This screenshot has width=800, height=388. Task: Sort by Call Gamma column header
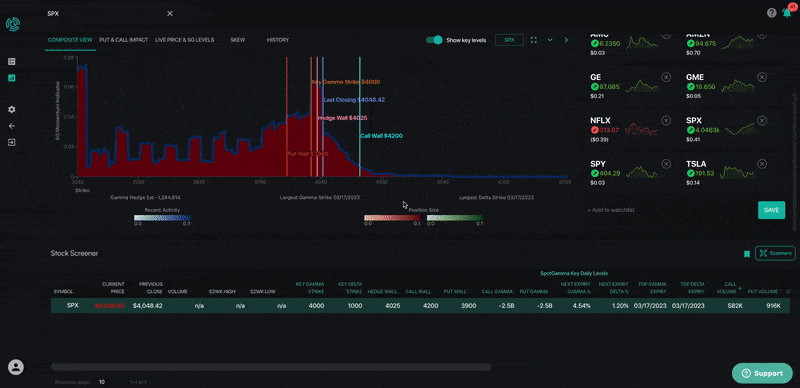[x=497, y=292]
